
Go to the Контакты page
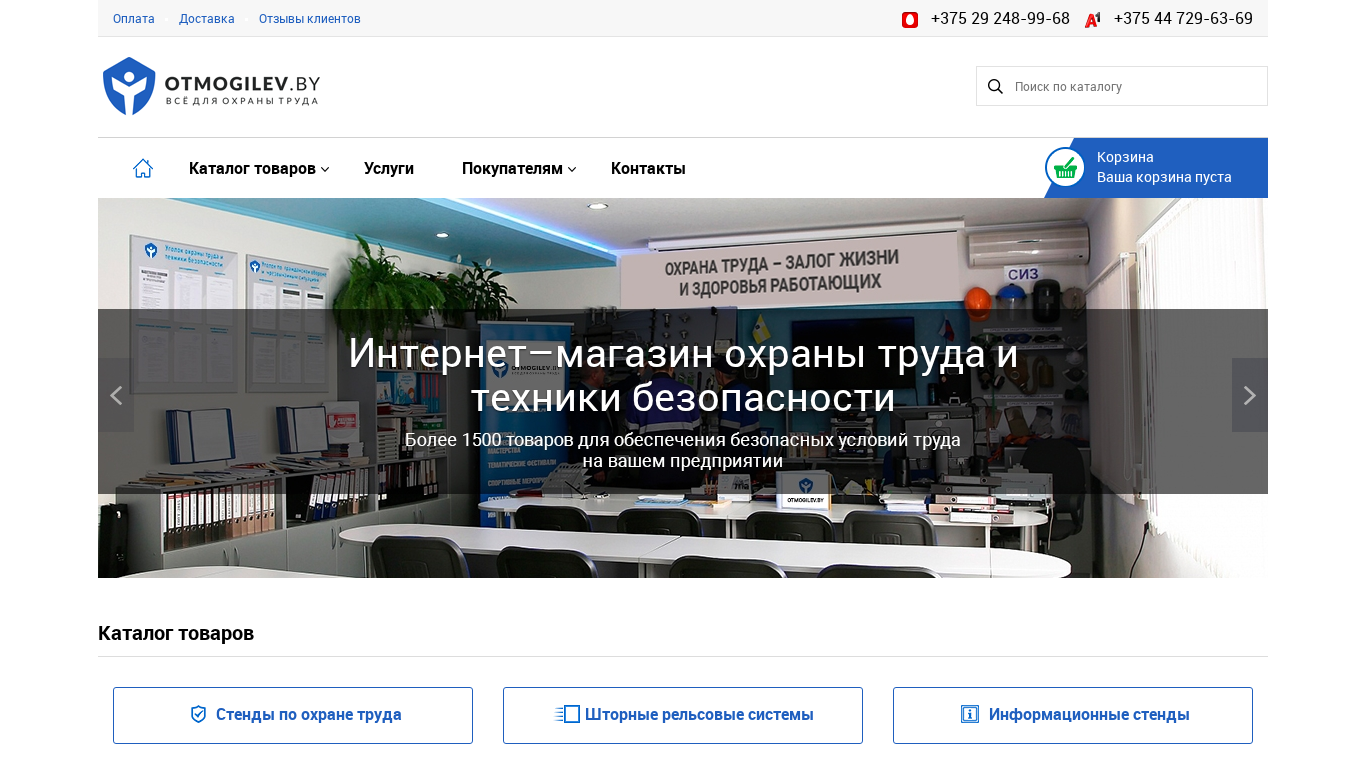click(x=648, y=168)
